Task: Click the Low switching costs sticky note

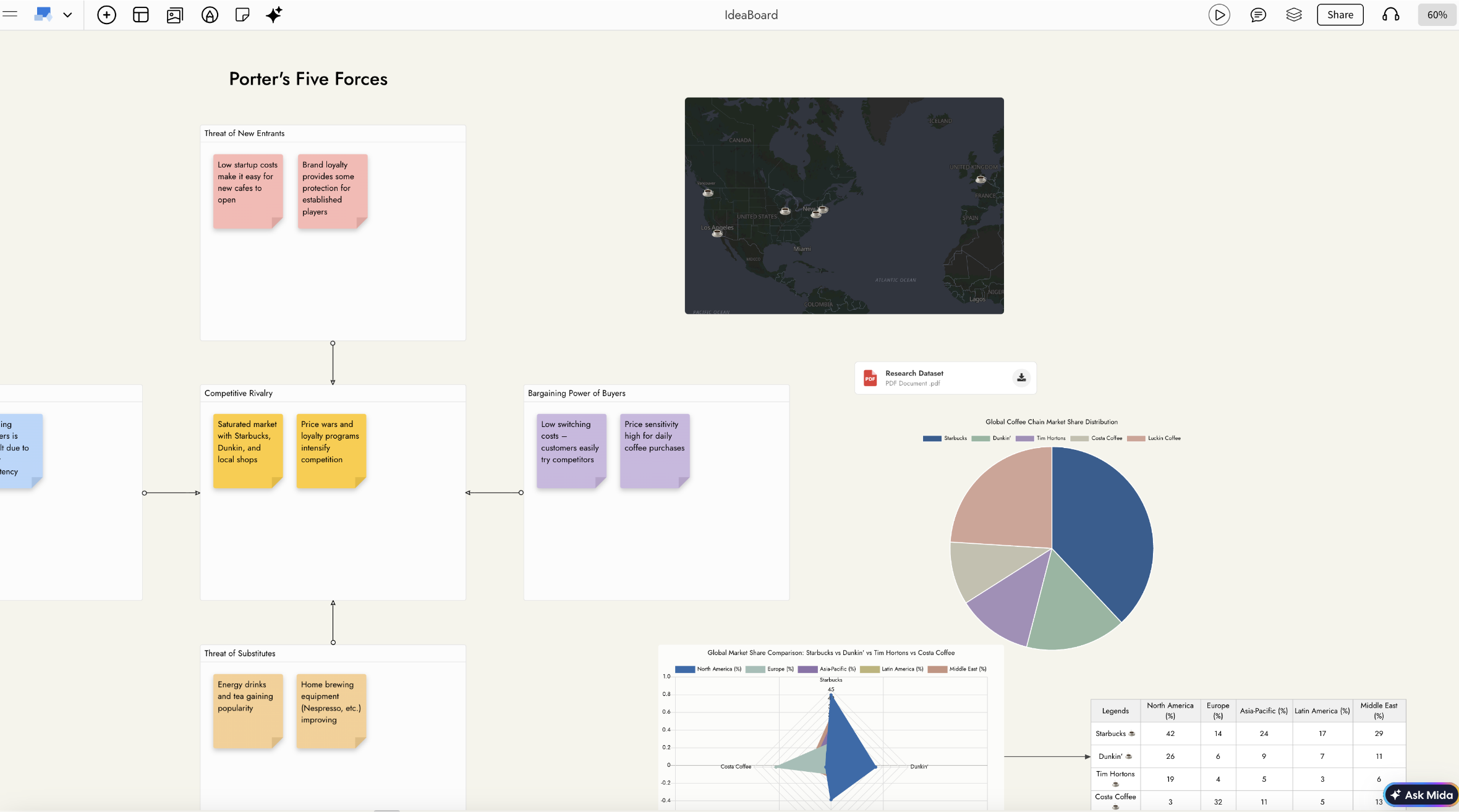Action: 571,451
